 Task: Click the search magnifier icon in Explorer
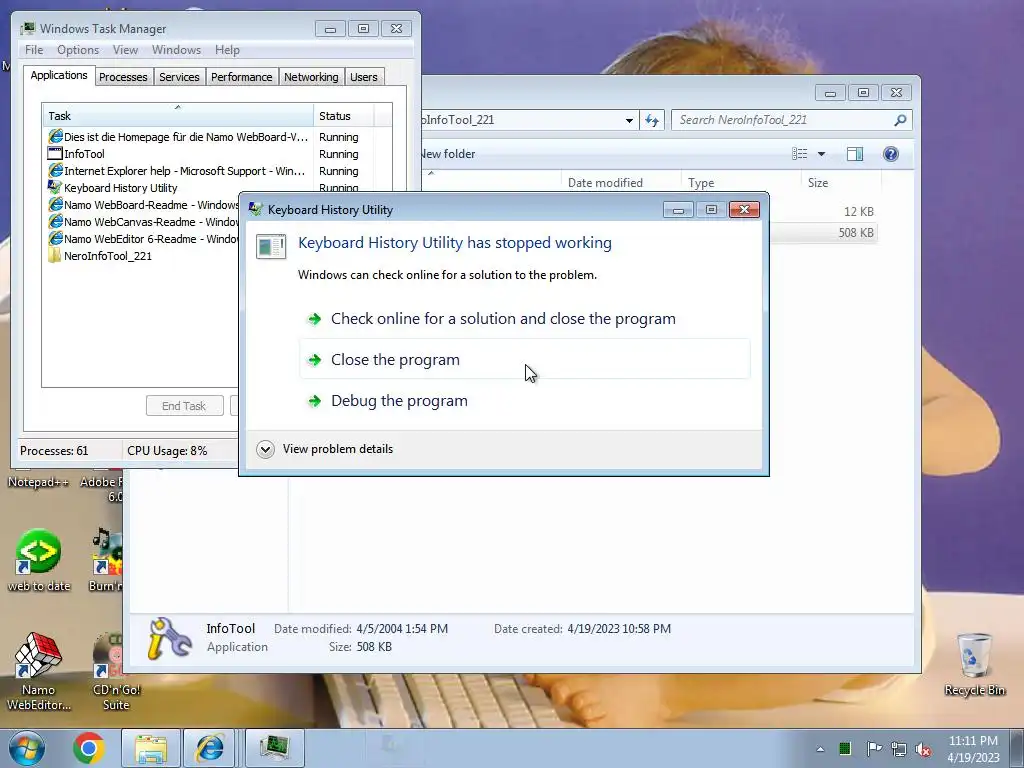tap(900, 120)
